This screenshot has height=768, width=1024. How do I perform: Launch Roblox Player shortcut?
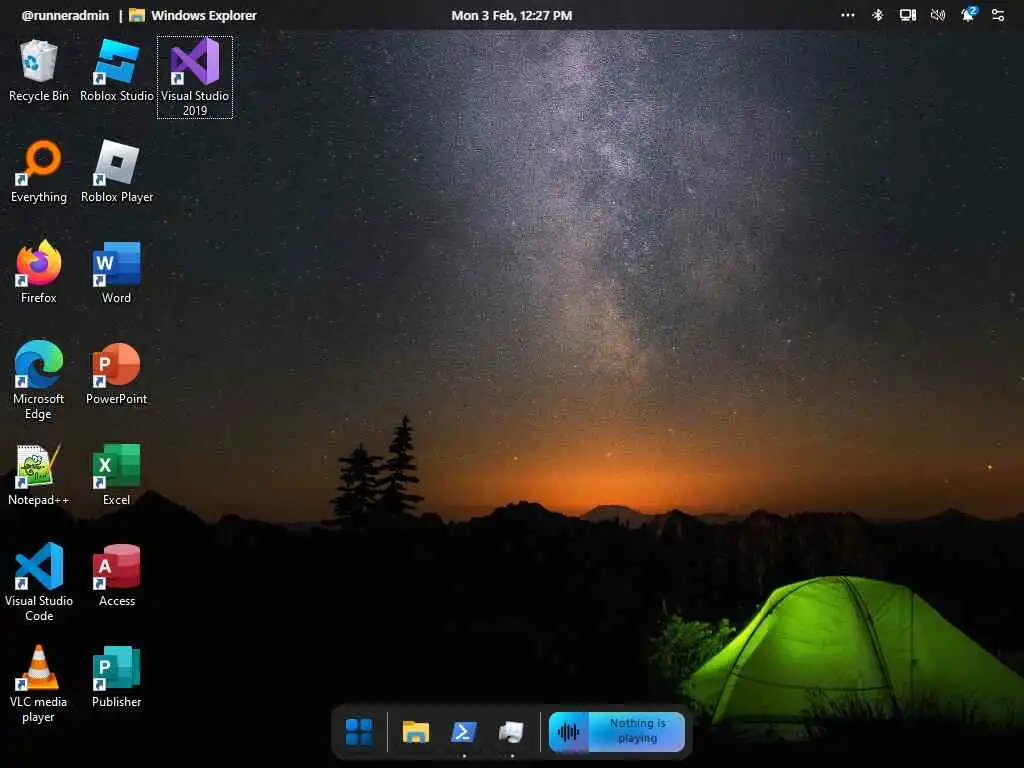(117, 172)
